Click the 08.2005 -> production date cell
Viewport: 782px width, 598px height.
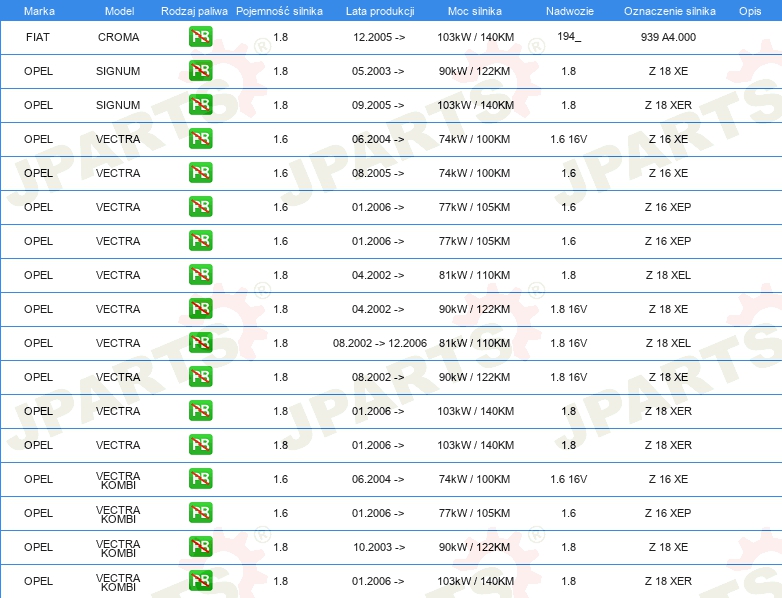378,173
